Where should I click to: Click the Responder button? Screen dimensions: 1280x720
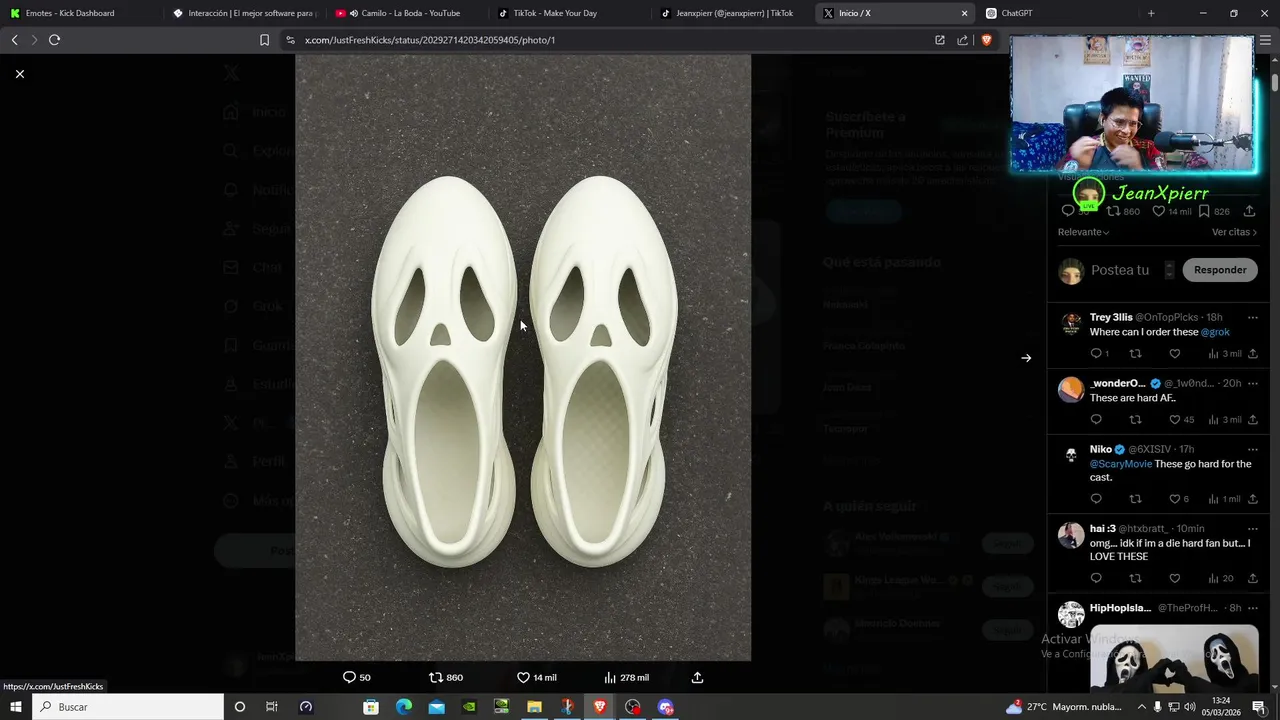(1220, 270)
